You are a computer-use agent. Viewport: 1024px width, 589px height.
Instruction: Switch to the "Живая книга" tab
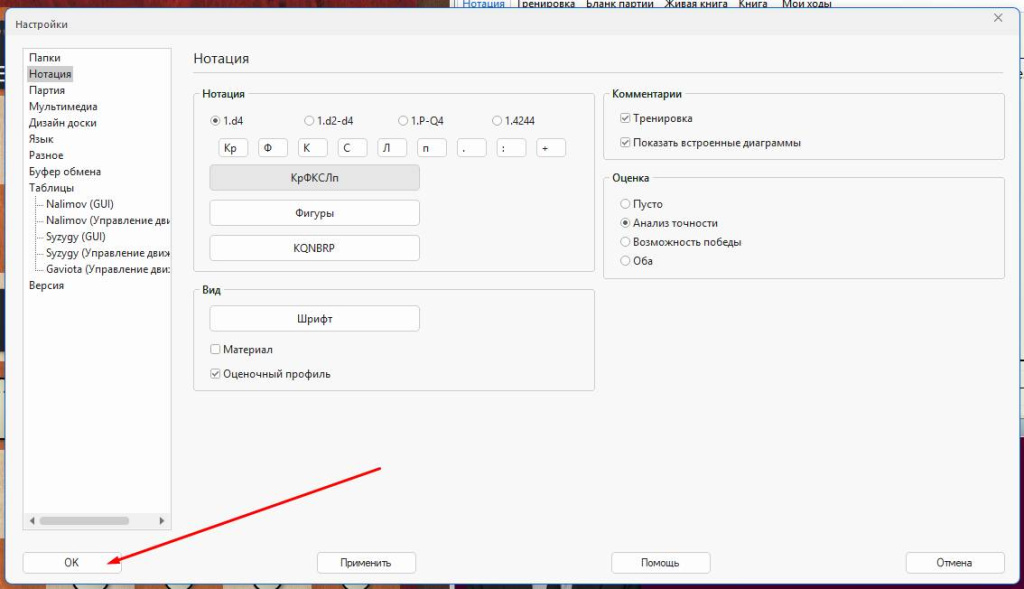point(696,4)
